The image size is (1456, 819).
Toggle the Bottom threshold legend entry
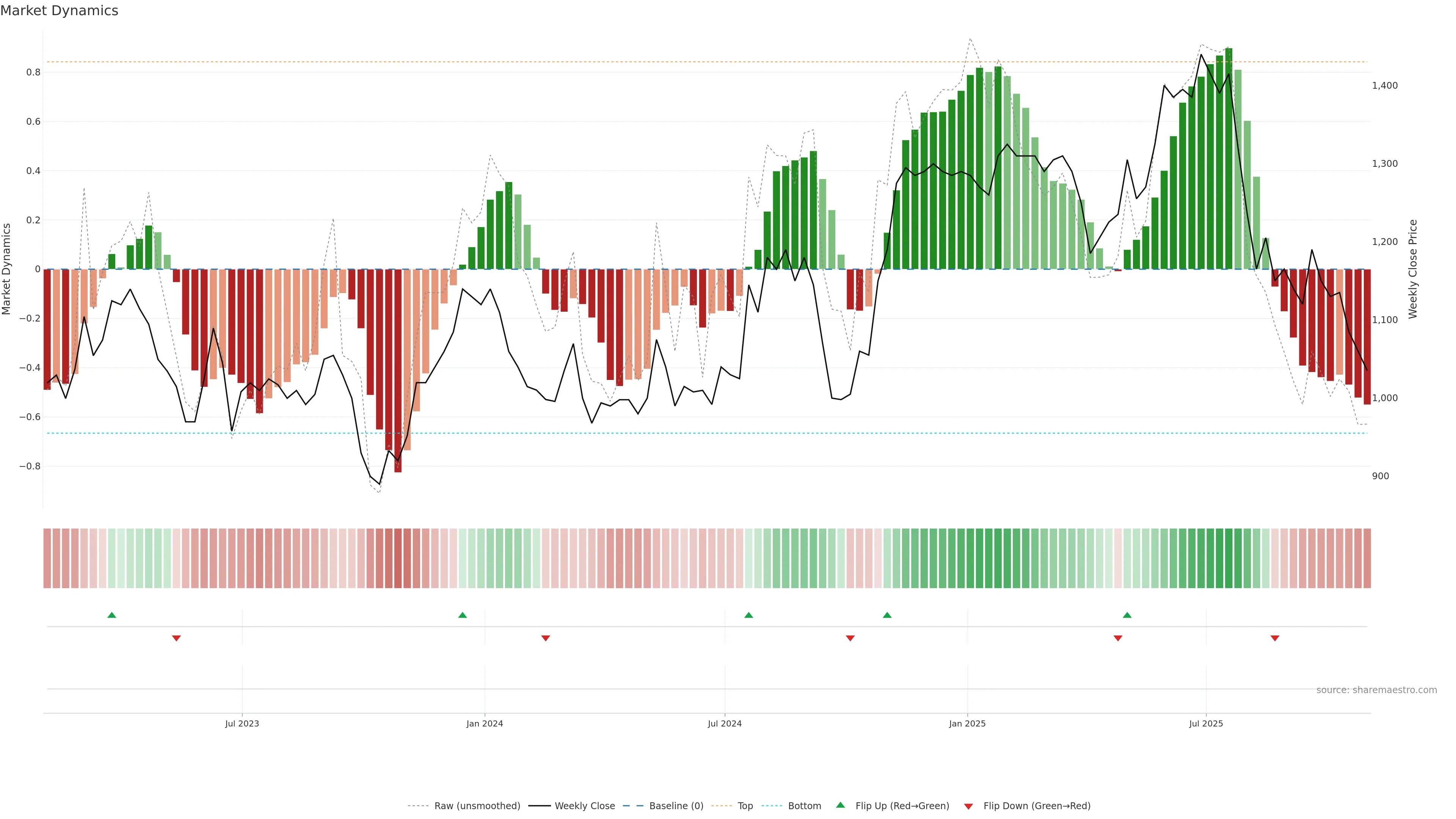(804, 806)
